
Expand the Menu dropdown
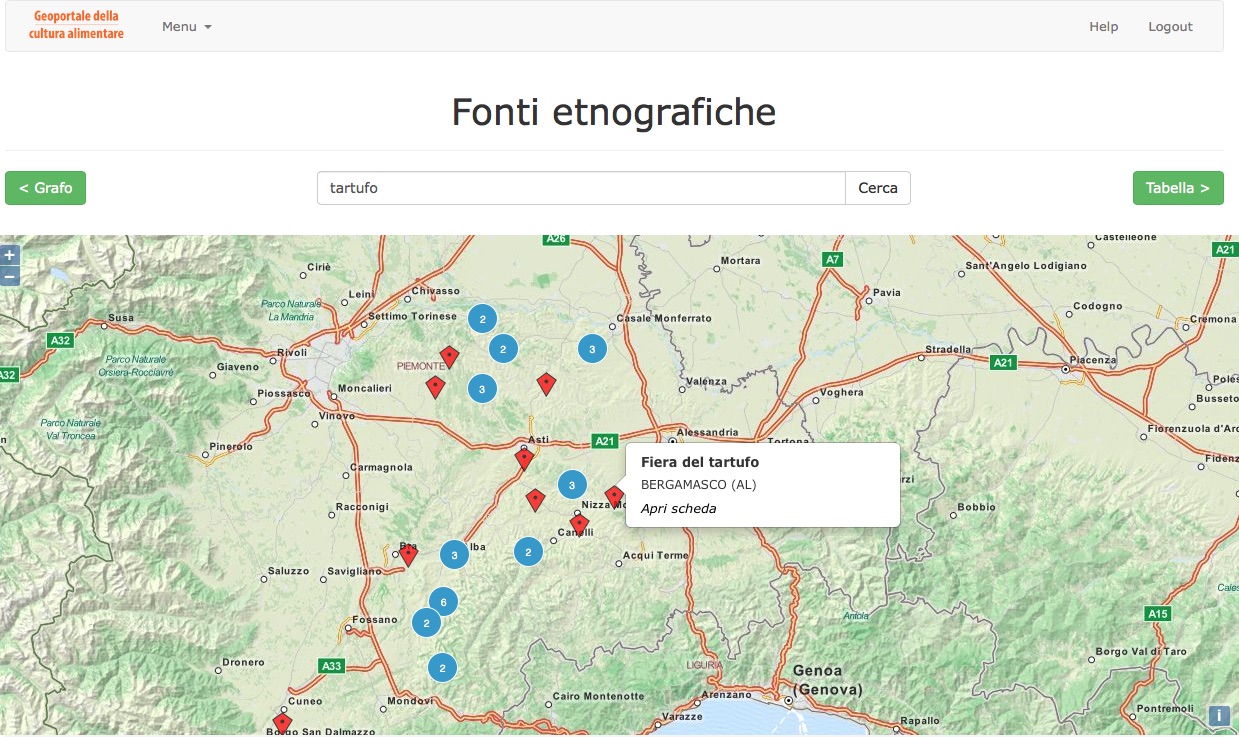tap(187, 27)
